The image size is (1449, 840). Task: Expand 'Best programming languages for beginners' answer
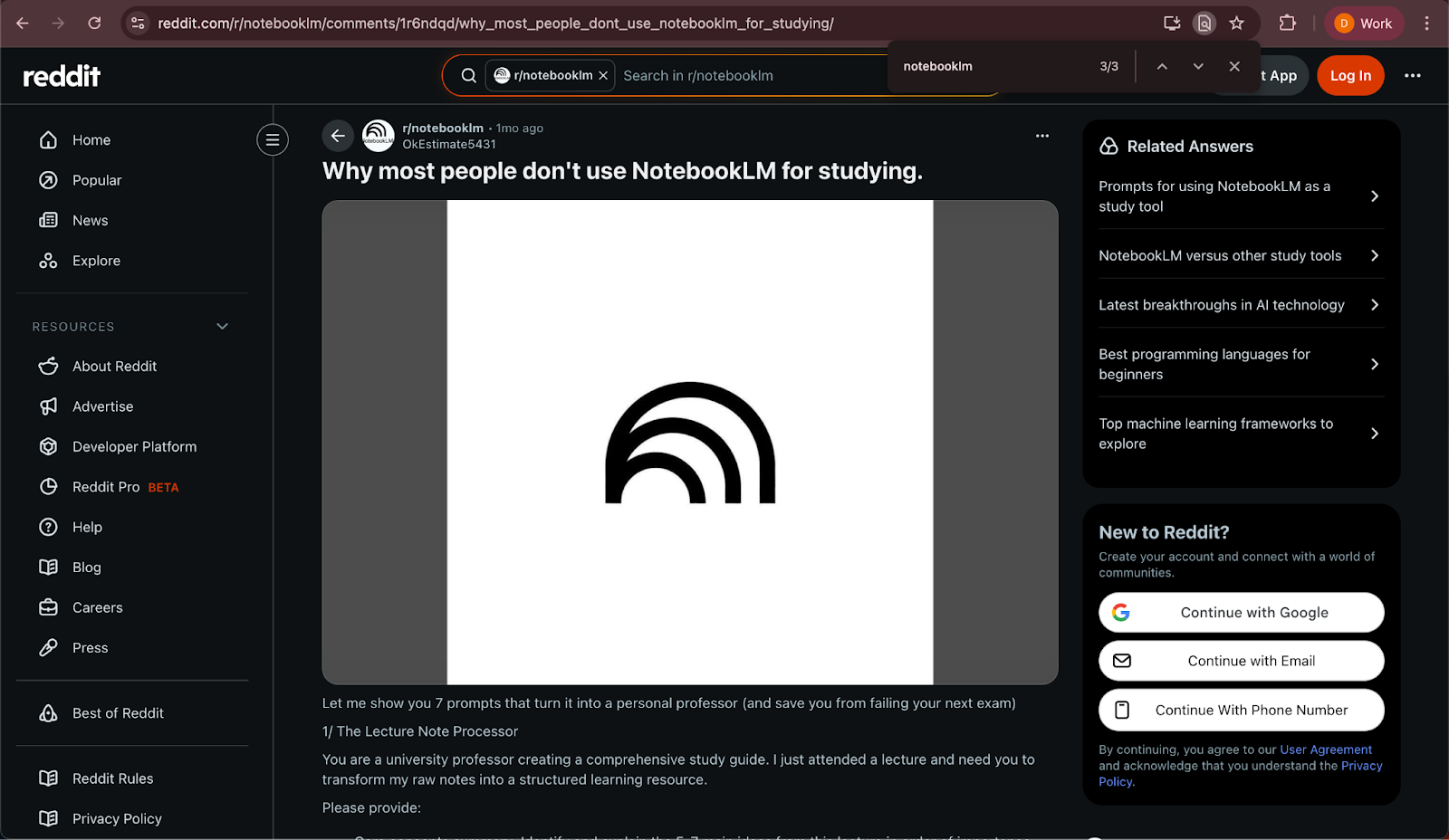1242,365
